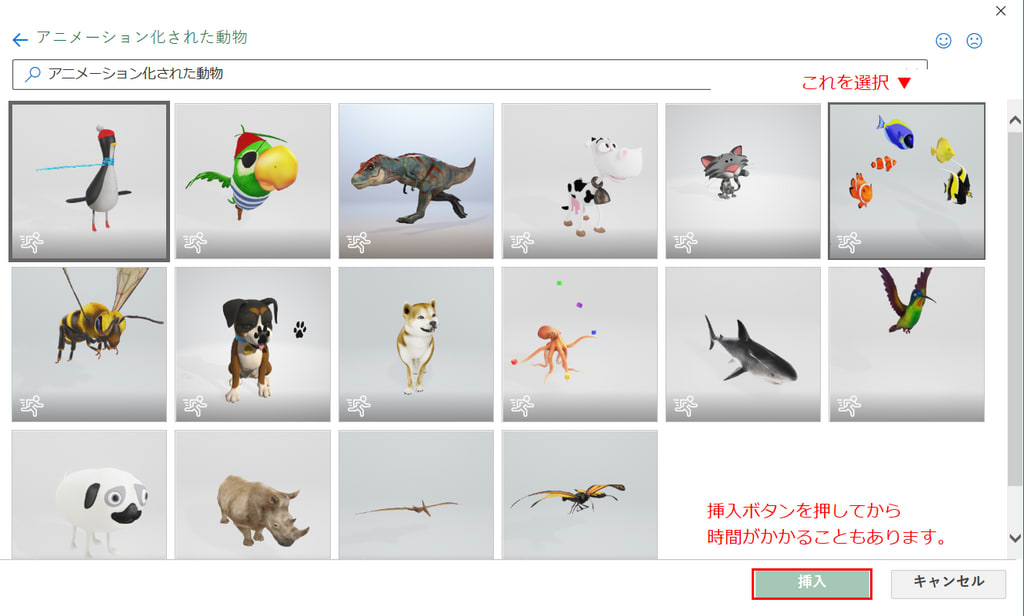Click the sad face feedback icon

(974, 41)
